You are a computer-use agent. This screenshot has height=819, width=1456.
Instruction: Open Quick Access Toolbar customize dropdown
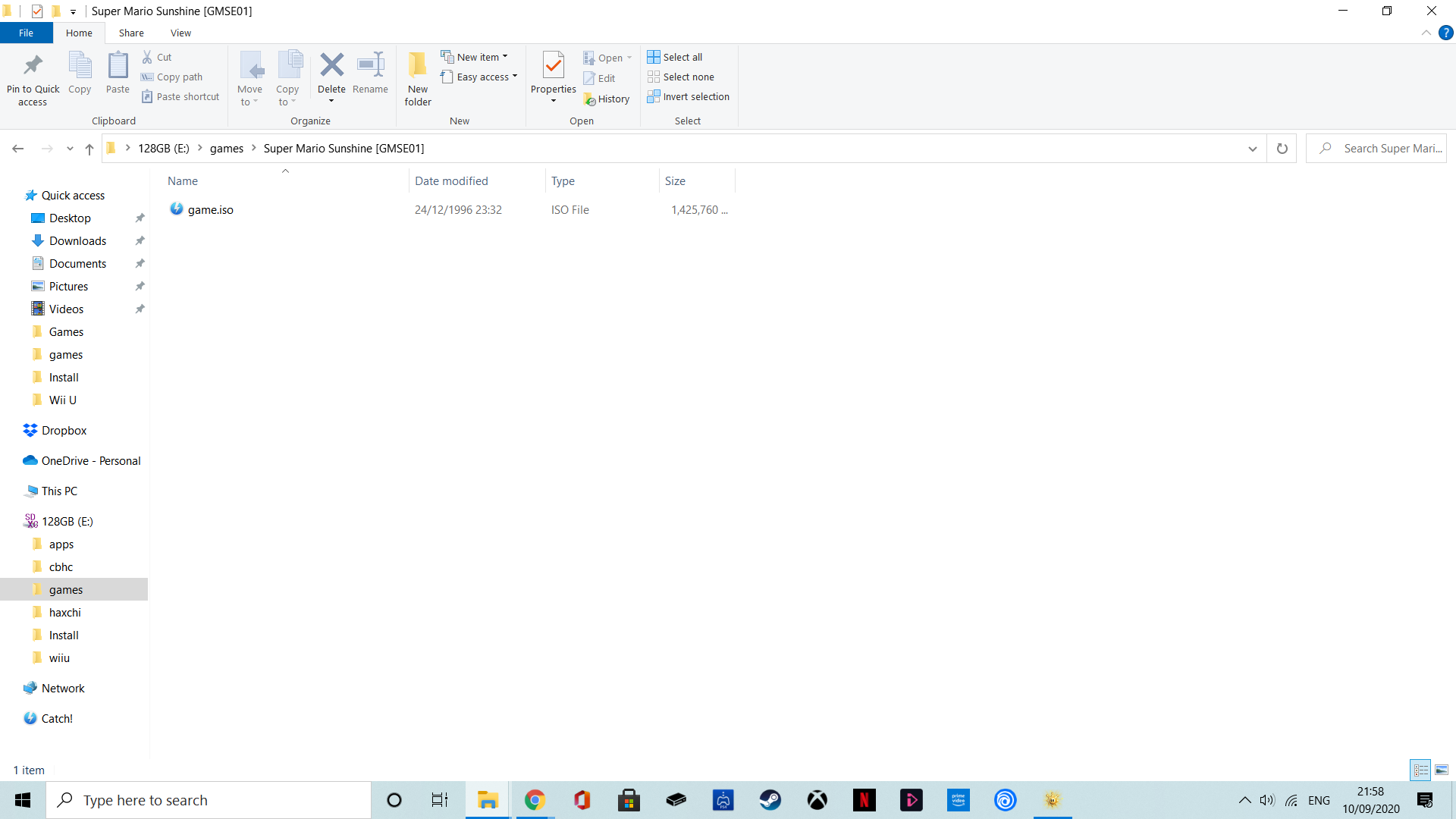[x=73, y=11]
